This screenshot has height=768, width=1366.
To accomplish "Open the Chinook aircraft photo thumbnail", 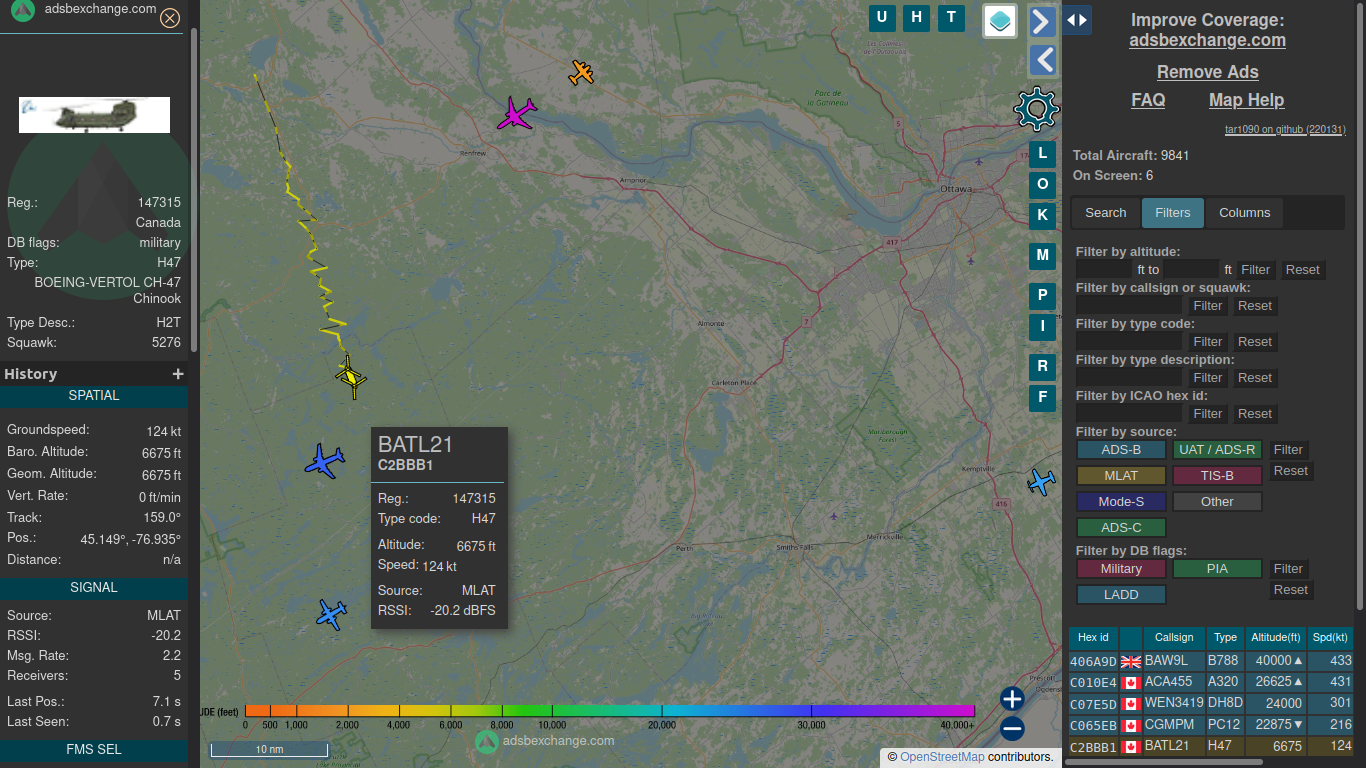I will coord(94,115).
